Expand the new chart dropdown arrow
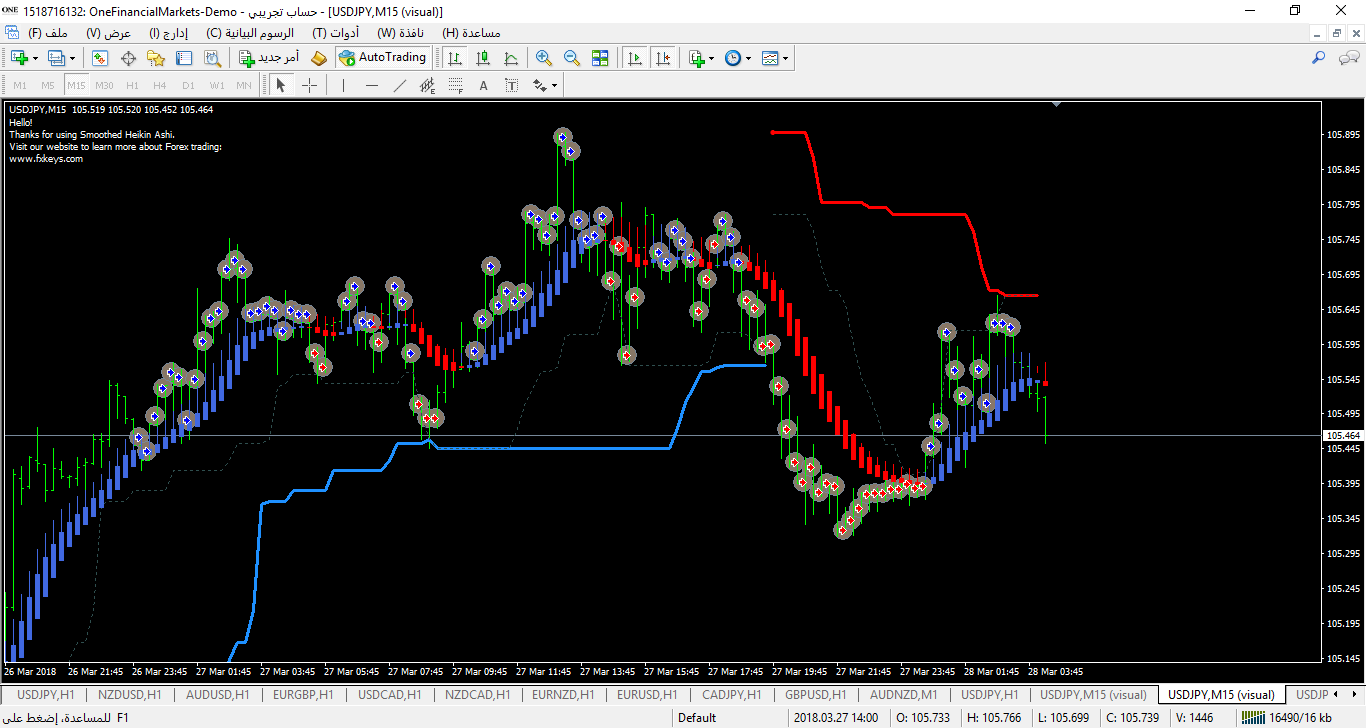This screenshot has width=1366, height=728. [x=36, y=58]
